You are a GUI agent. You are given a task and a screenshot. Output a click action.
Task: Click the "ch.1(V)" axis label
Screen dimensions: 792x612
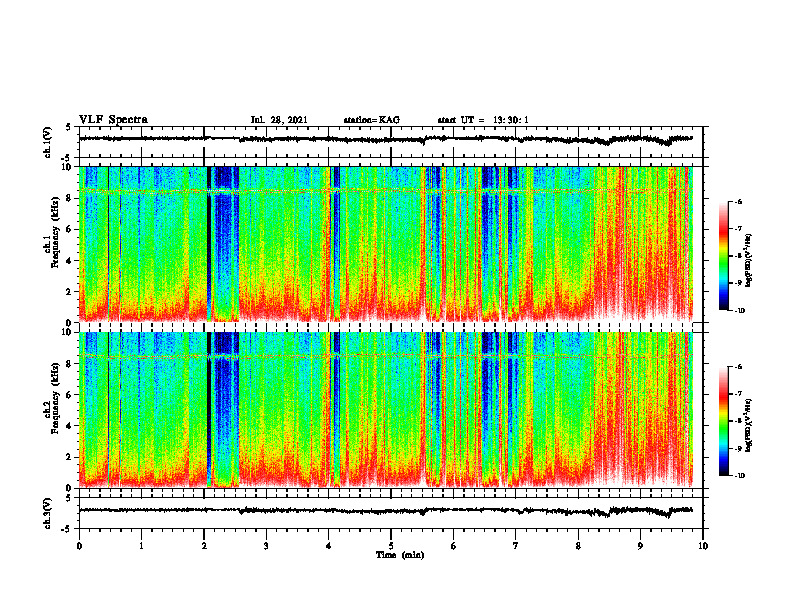click(48, 142)
